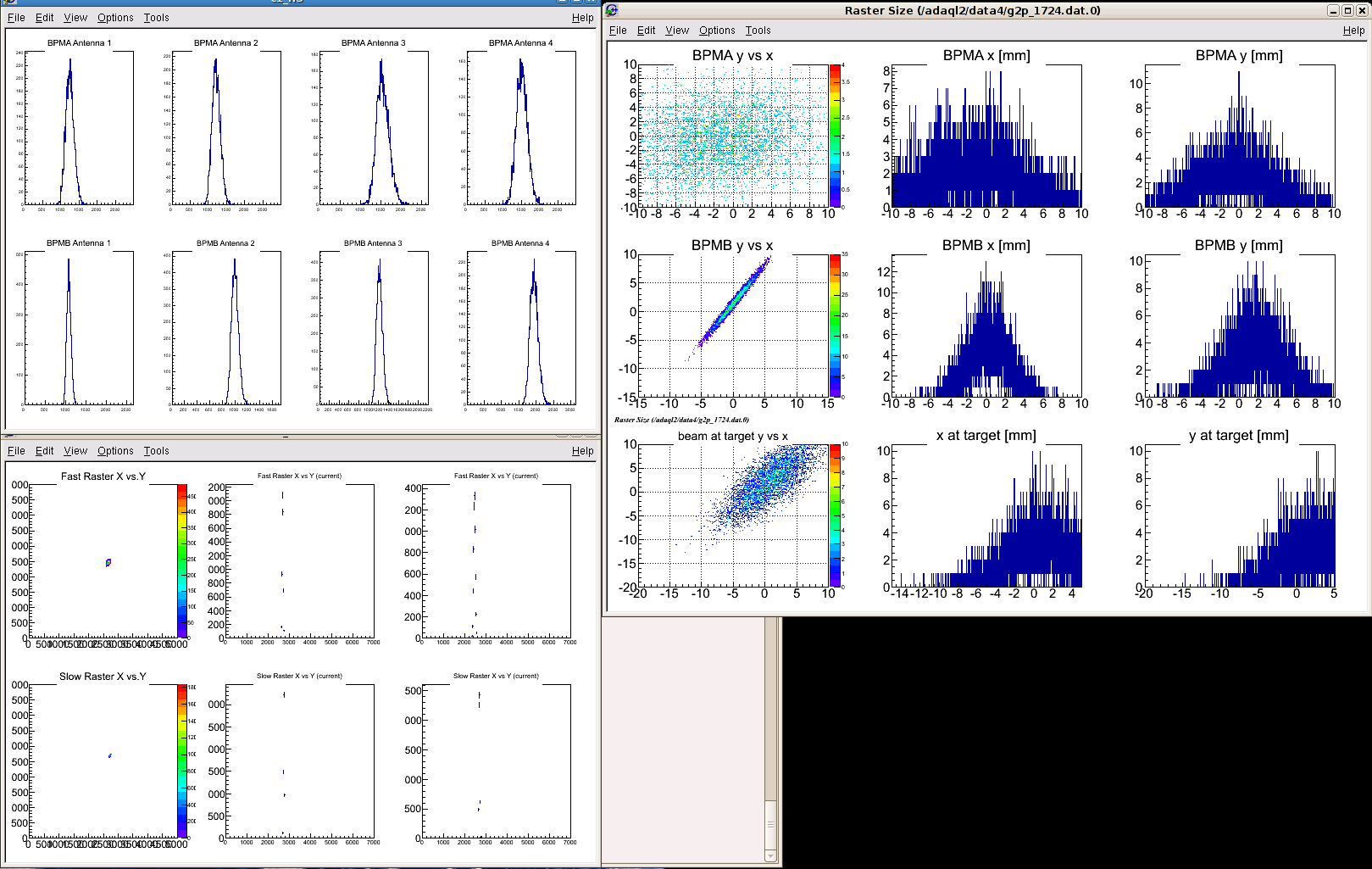Open Options menu in Fast Raster window
The width and height of the screenshot is (1372, 869).
115,451
